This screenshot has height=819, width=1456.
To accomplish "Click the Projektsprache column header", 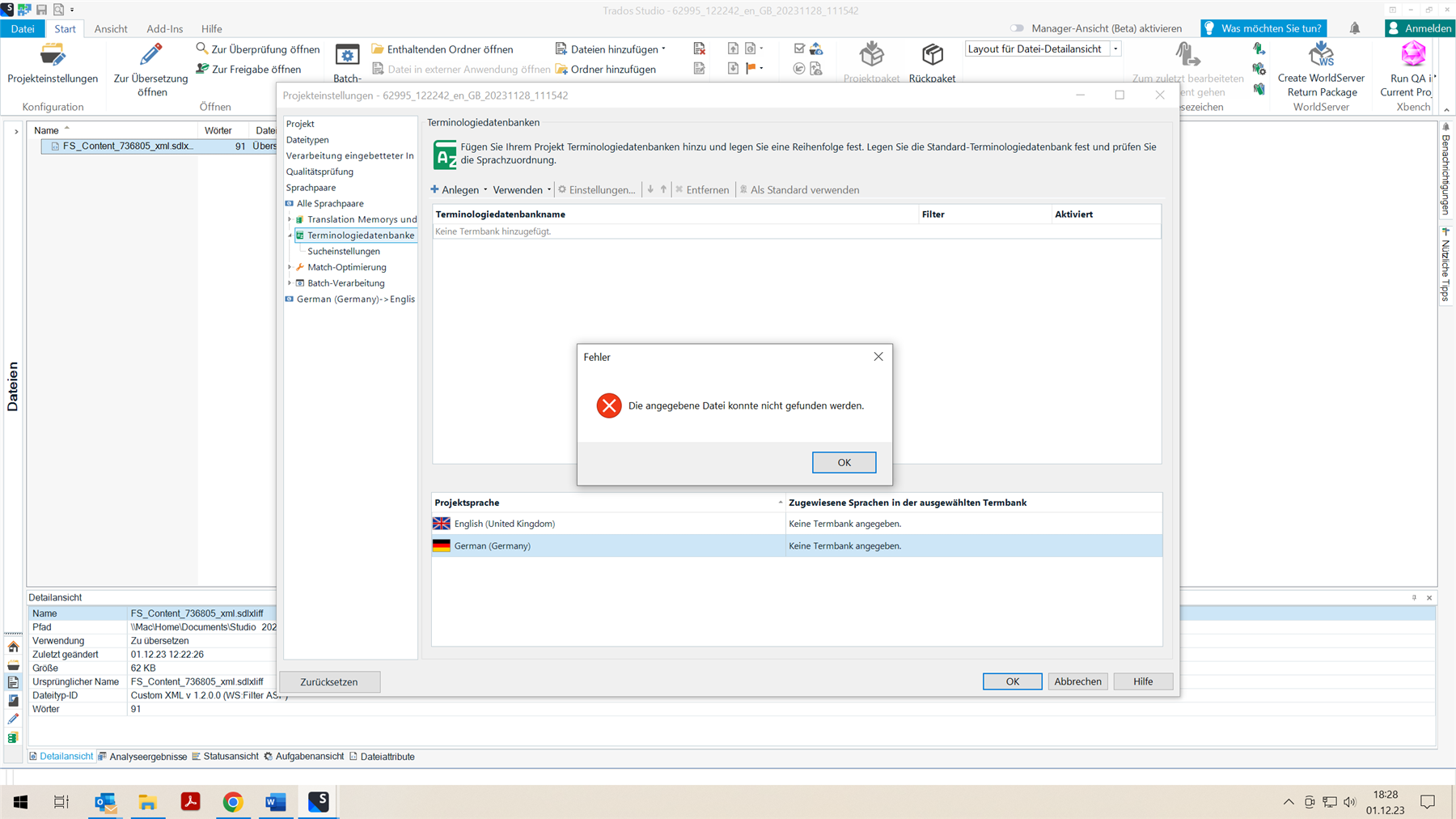I will coord(608,503).
